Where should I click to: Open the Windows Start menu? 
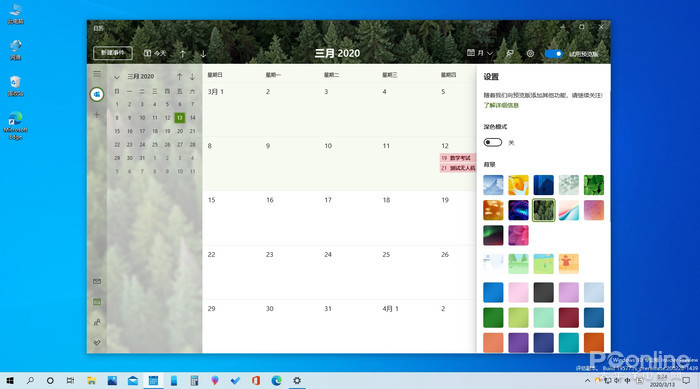click(10, 381)
